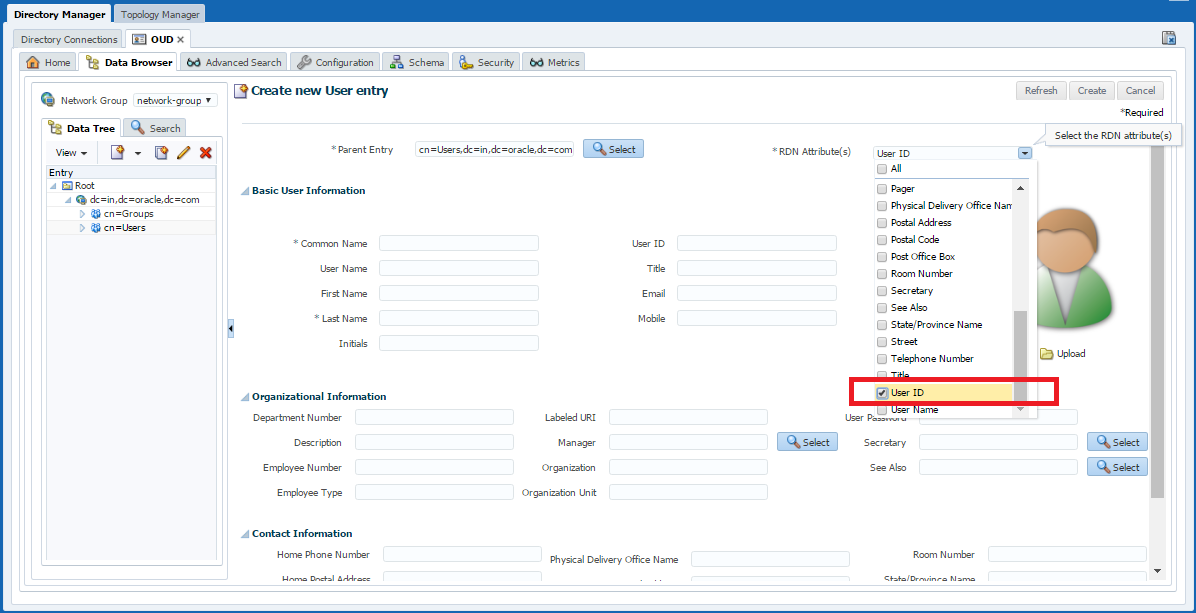Click Select next to the See Also field

(1117, 467)
